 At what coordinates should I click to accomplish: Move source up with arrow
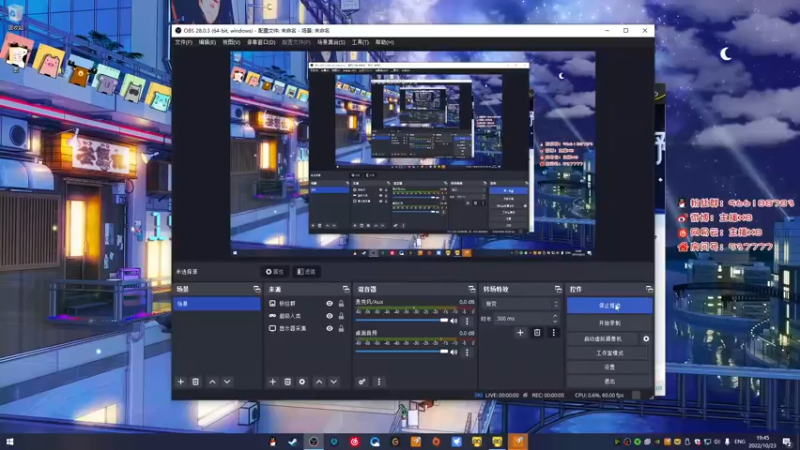click(319, 382)
